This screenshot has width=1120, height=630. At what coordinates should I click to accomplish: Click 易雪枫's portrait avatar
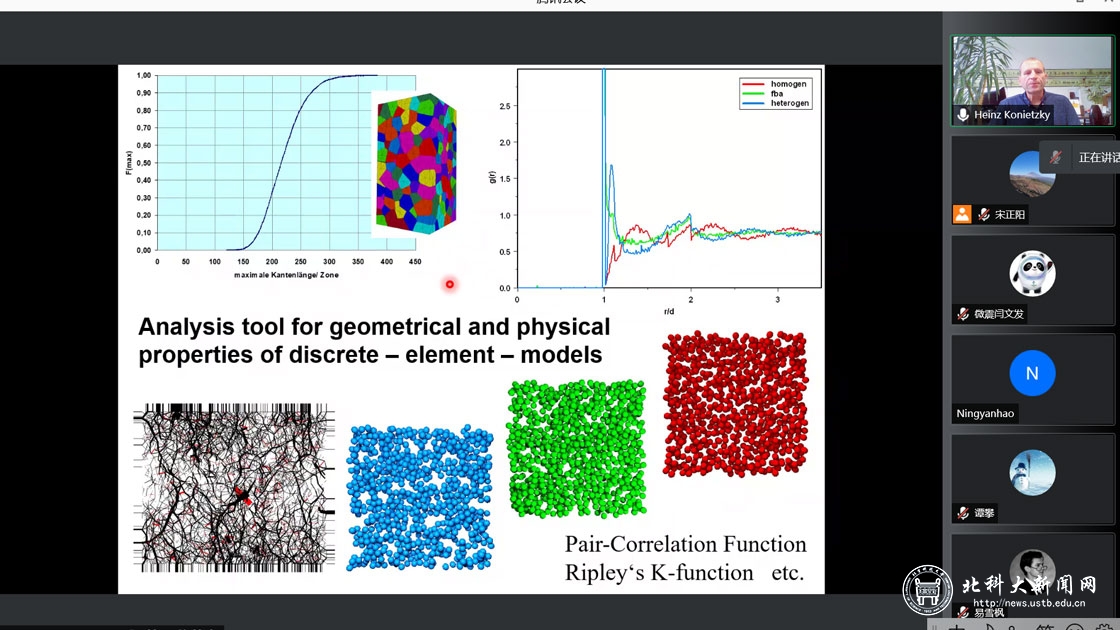click(x=1032, y=570)
